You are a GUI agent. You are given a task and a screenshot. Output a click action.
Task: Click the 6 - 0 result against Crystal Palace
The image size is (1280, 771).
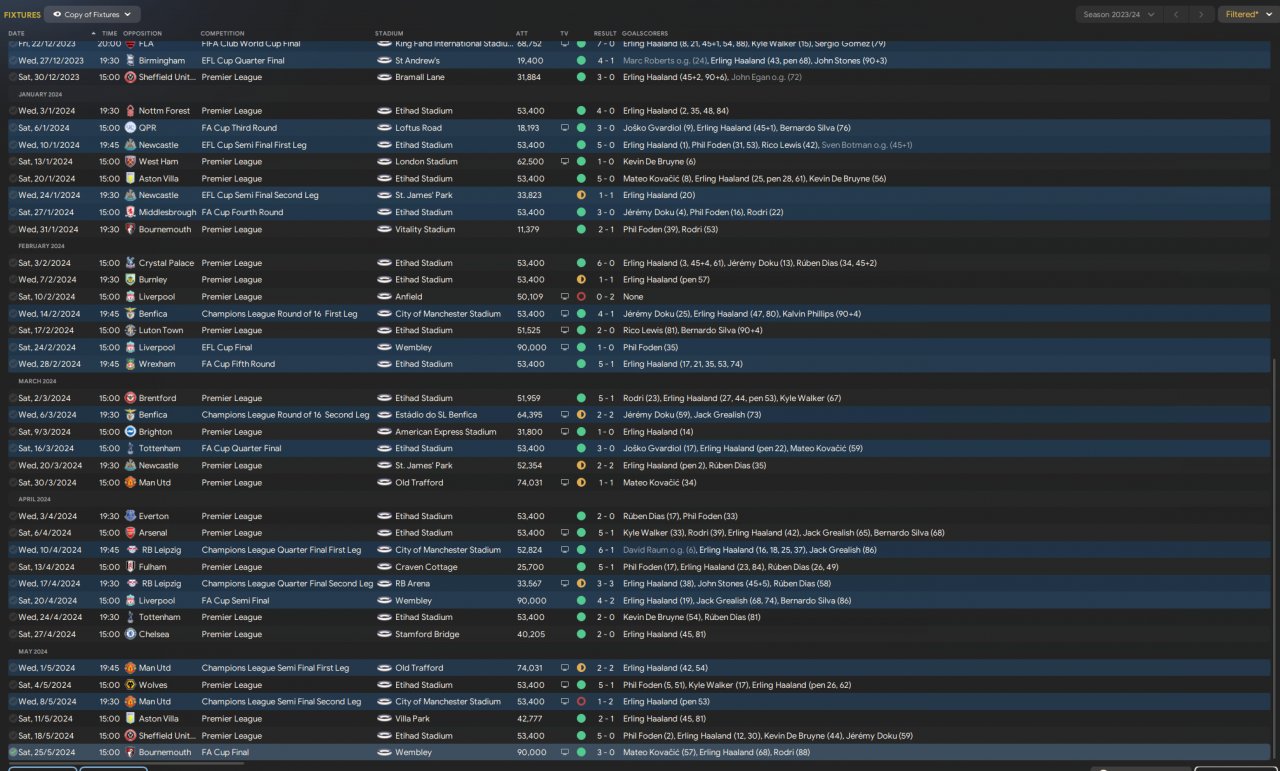point(605,263)
